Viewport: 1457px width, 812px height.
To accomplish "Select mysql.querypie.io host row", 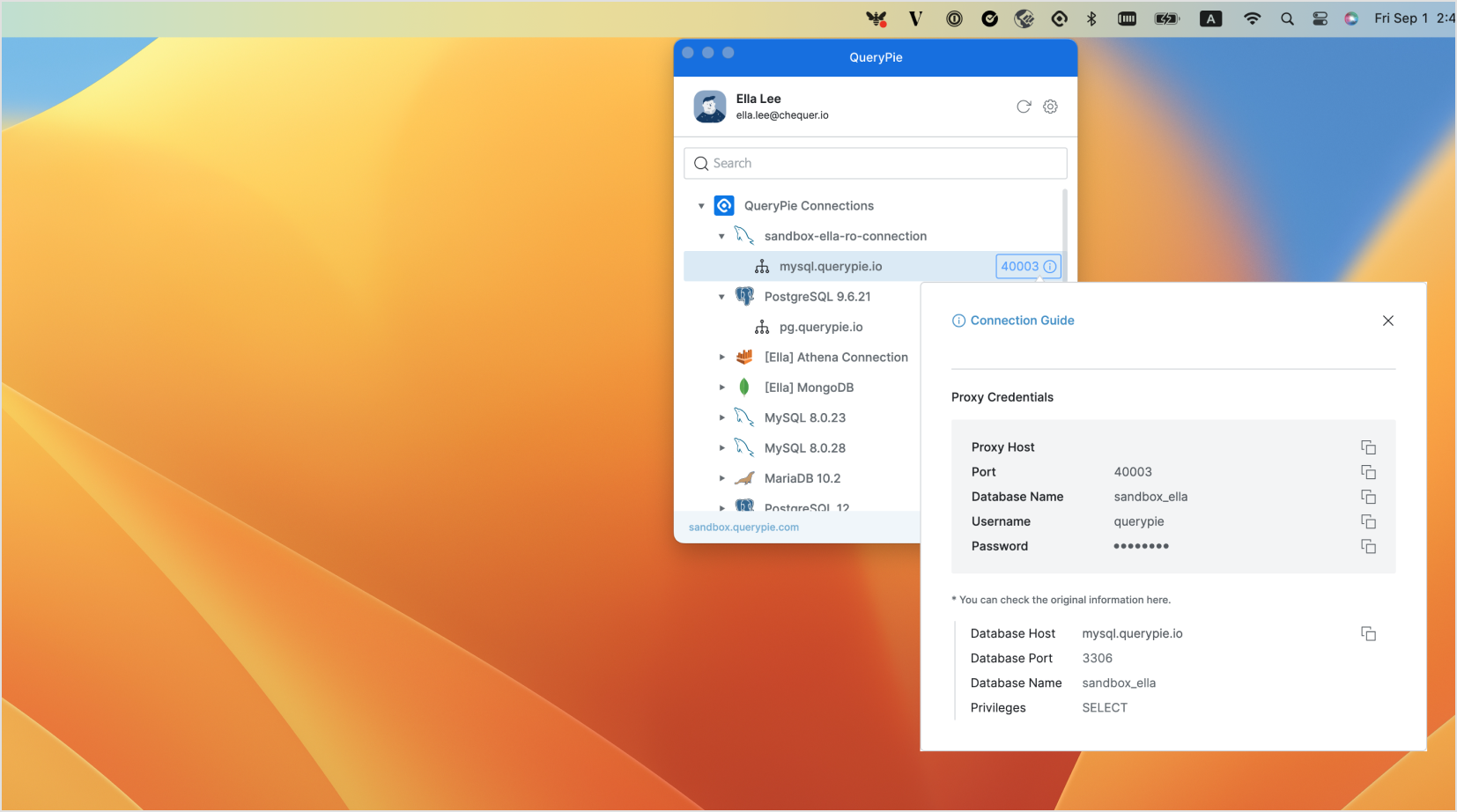I will (x=873, y=266).
